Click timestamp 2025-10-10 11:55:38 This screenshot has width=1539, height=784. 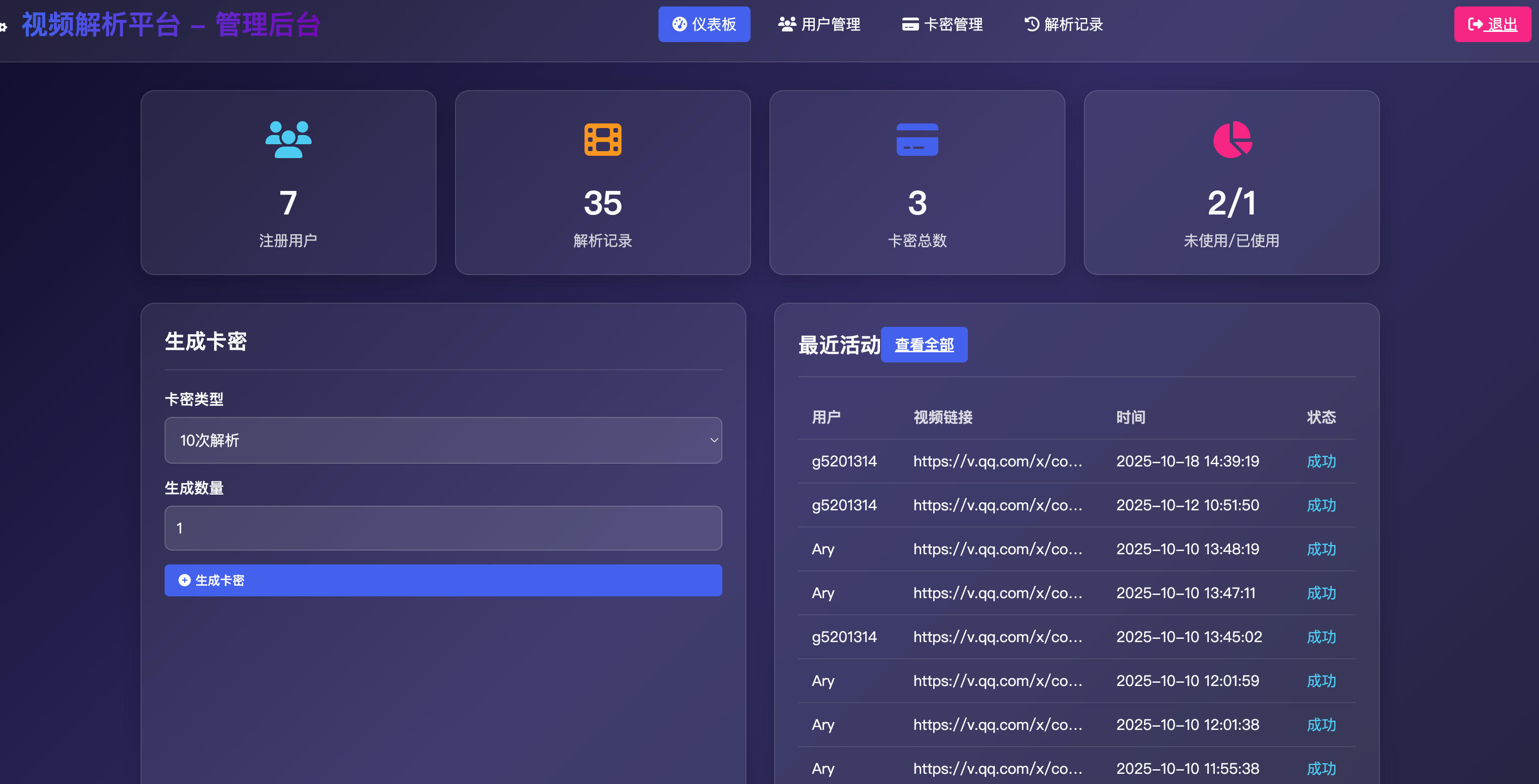point(1187,768)
